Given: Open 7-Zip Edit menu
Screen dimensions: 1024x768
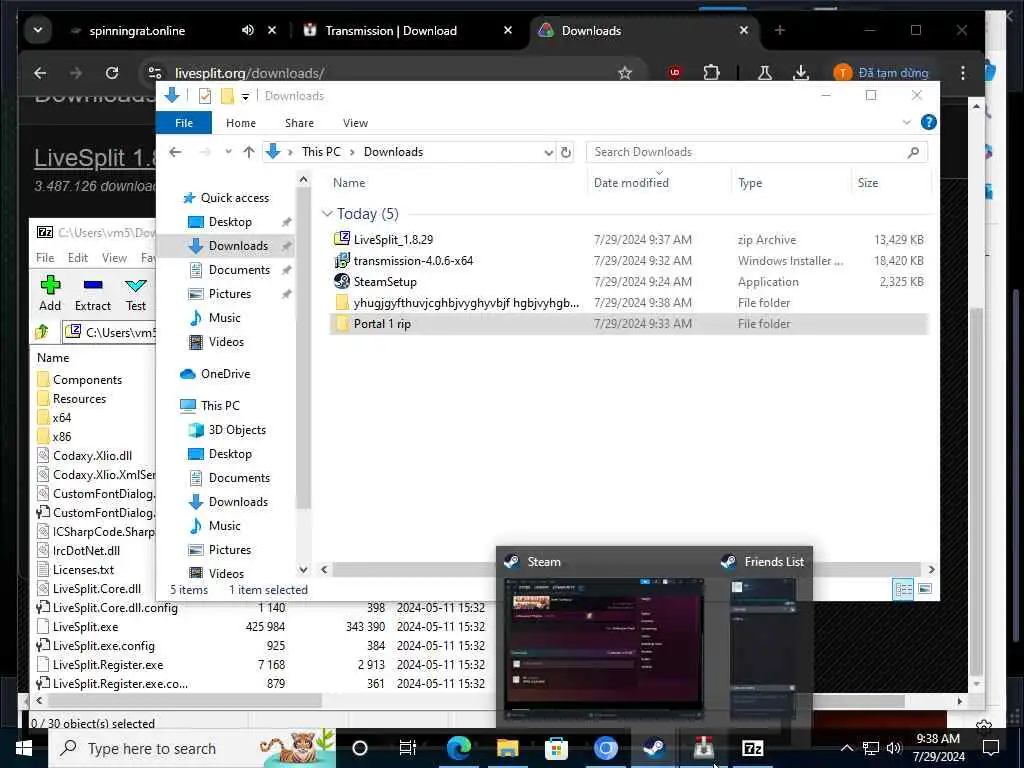Looking at the screenshot, I should pyautogui.click(x=78, y=258).
